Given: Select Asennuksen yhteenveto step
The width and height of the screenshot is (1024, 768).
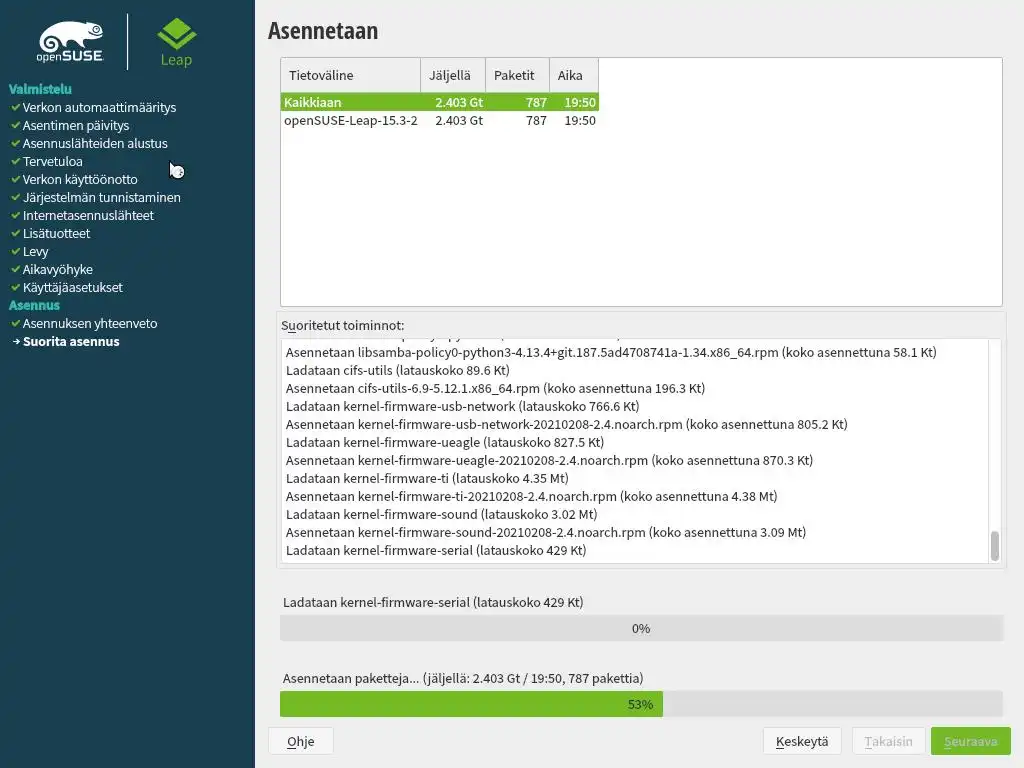Looking at the screenshot, I should point(89,323).
